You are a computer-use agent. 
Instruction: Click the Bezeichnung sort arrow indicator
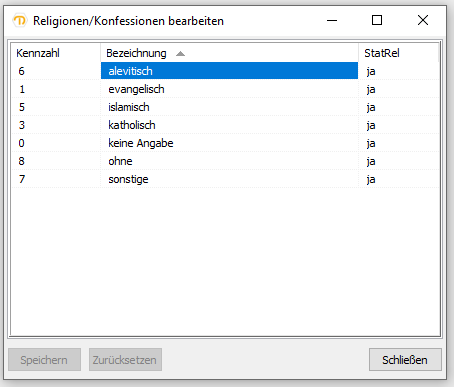pyautogui.click(x=180, y=53)
